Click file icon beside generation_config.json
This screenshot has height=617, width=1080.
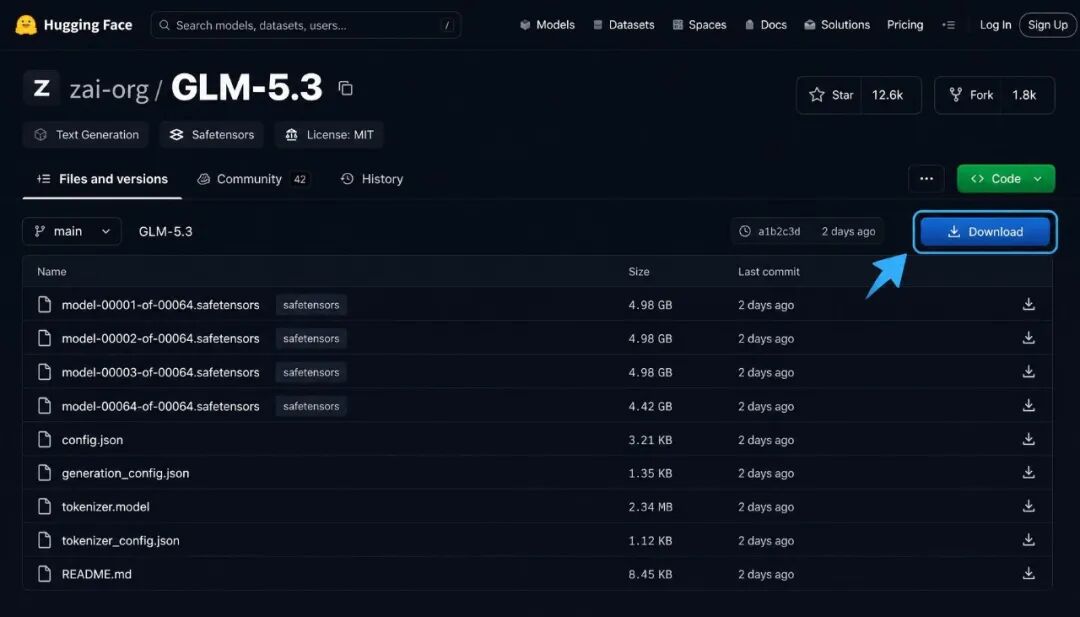pos(45,473)
